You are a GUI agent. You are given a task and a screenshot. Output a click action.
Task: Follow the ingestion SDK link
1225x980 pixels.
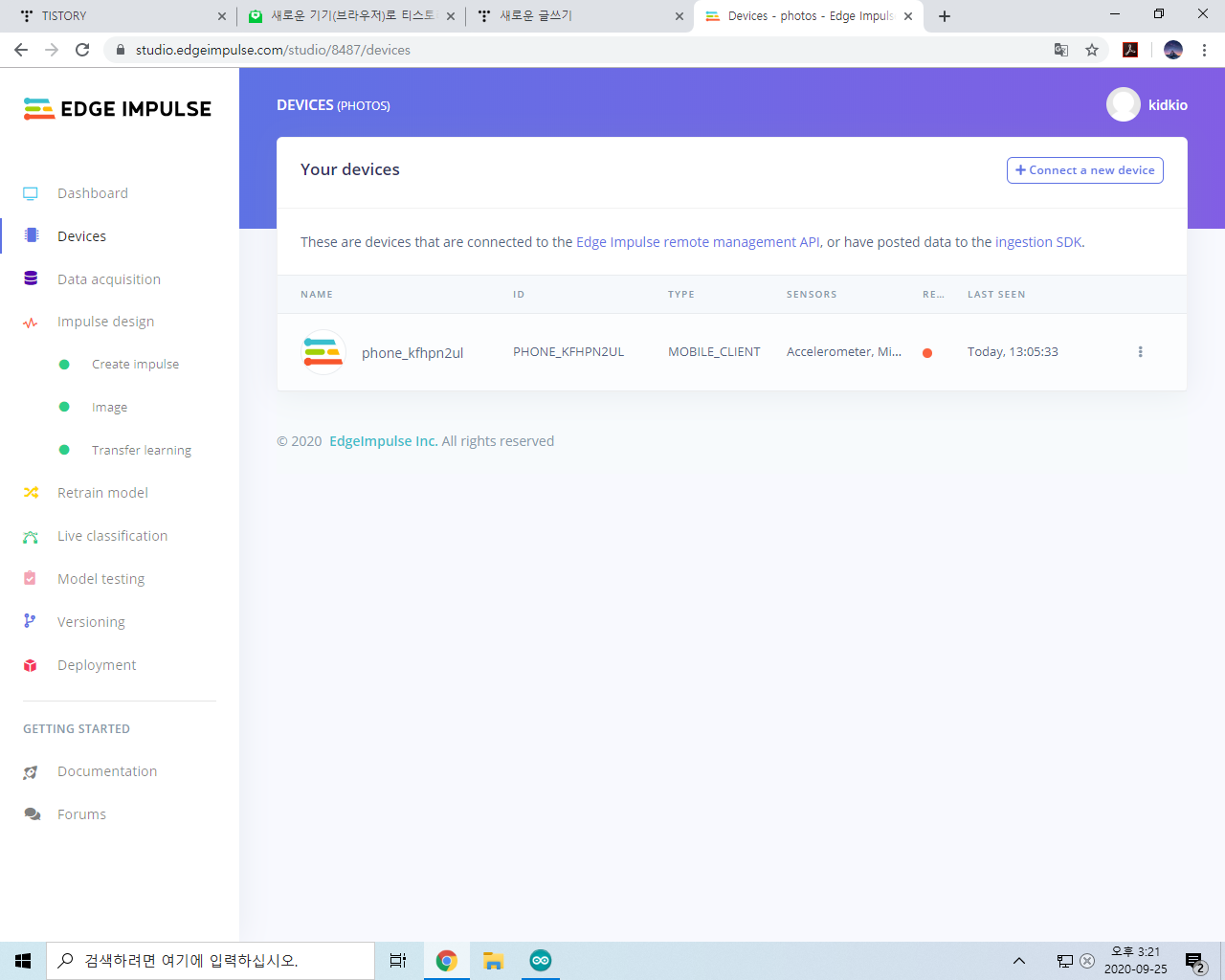pos(1038,242)
